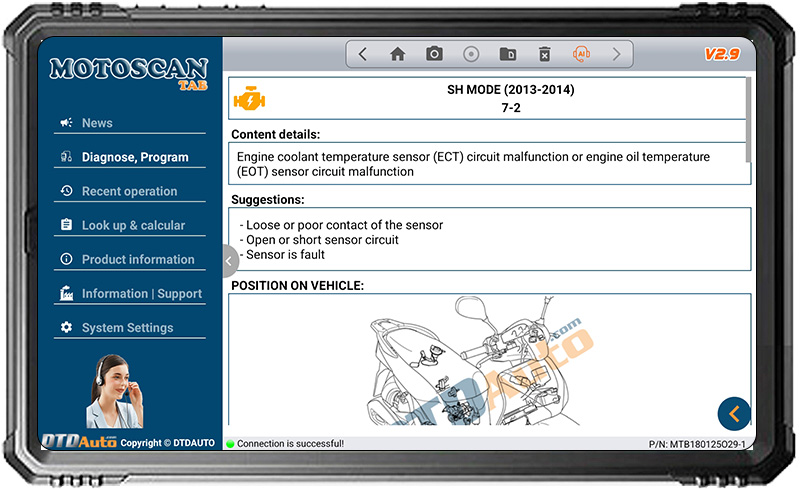Click the Recent operation history icon
The width and height of the screenshot is (800, 489).
pos(66,190)
